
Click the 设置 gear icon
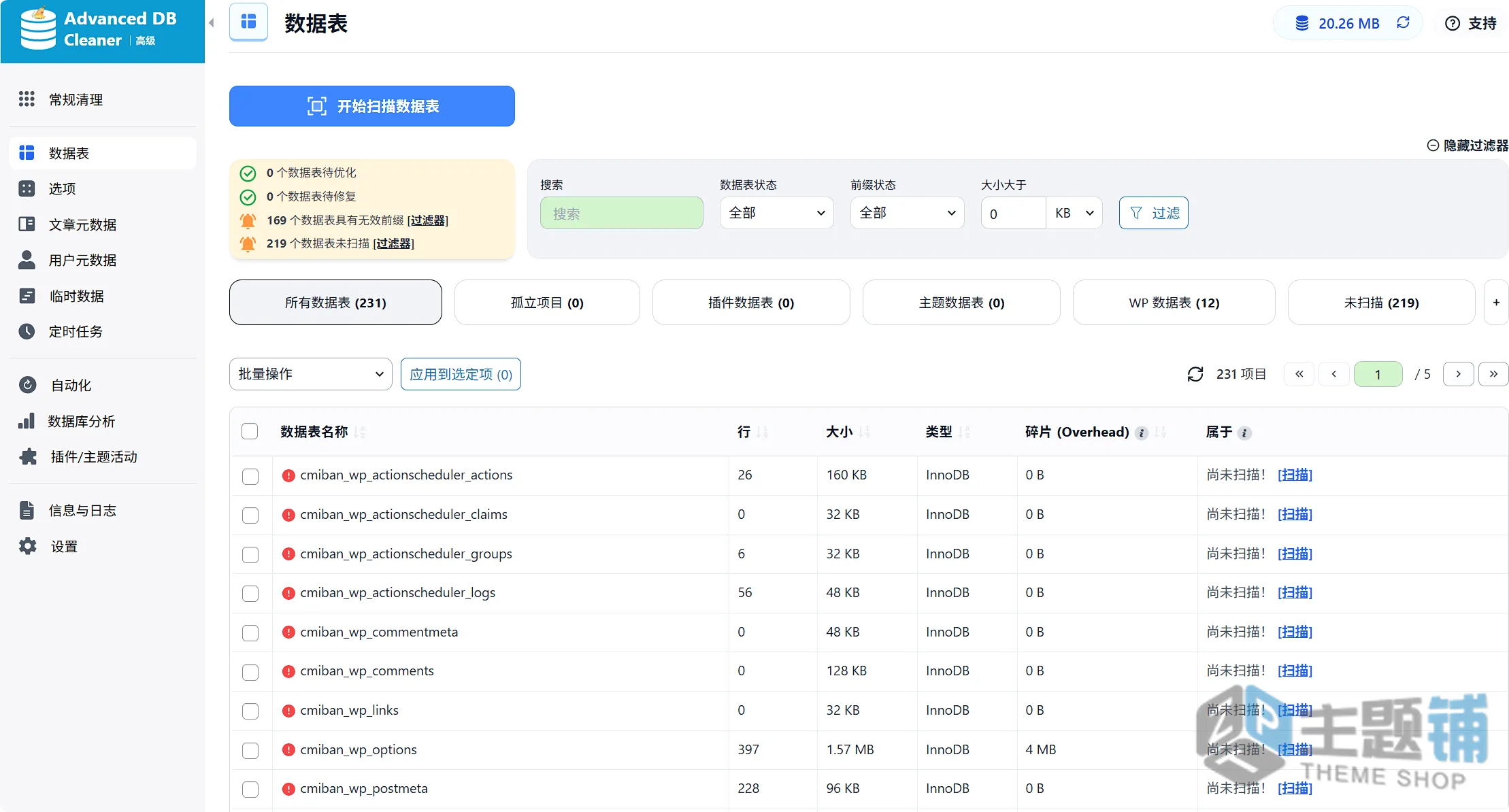click(x=27, y=546)
